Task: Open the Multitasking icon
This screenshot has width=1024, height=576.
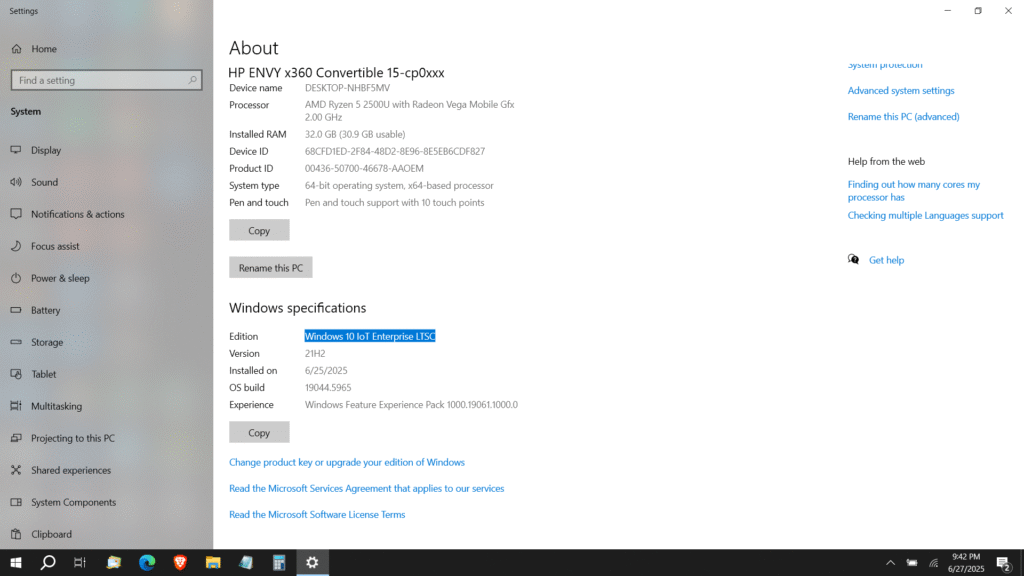Action: point(16,406)
